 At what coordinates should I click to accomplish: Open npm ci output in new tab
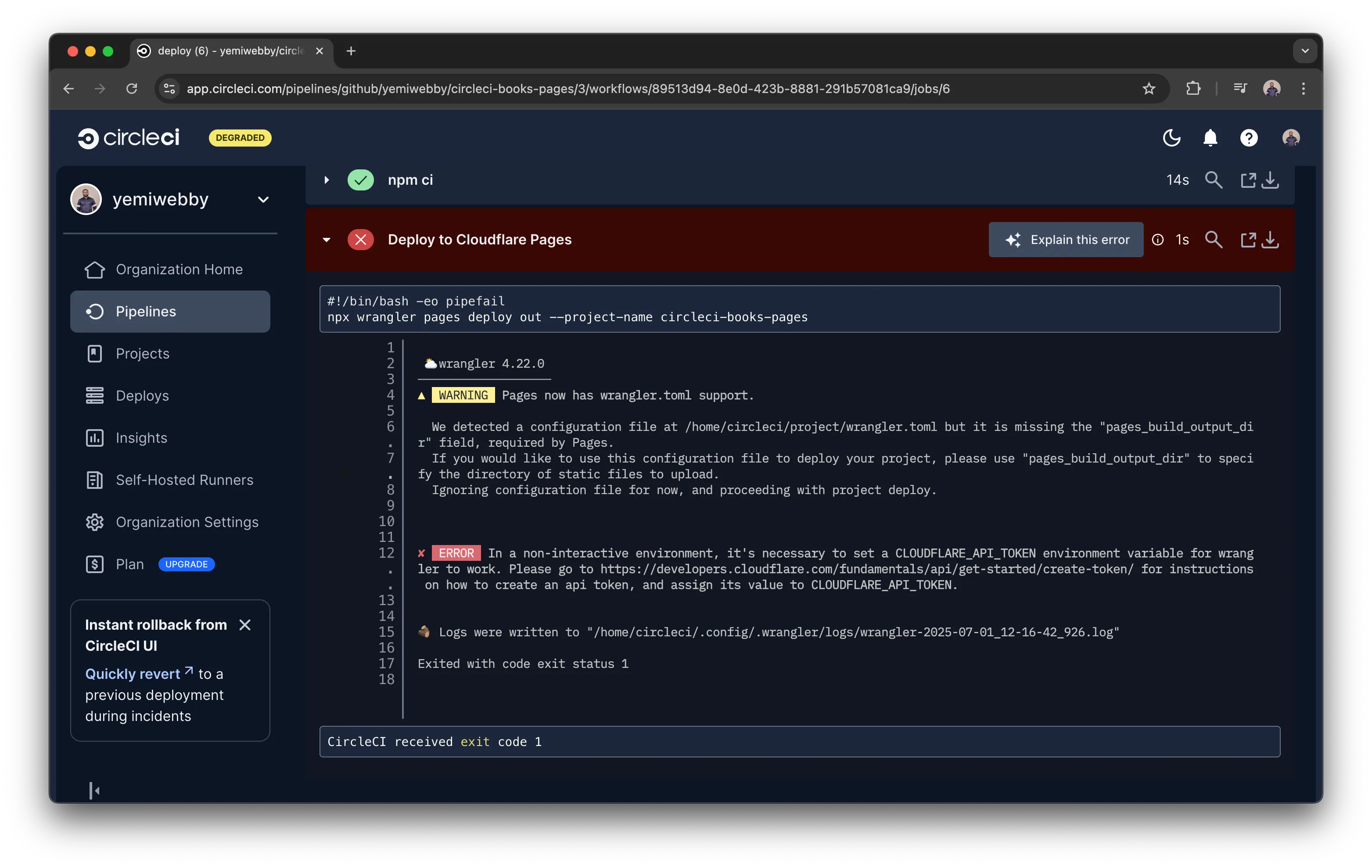pos(1248,180)
